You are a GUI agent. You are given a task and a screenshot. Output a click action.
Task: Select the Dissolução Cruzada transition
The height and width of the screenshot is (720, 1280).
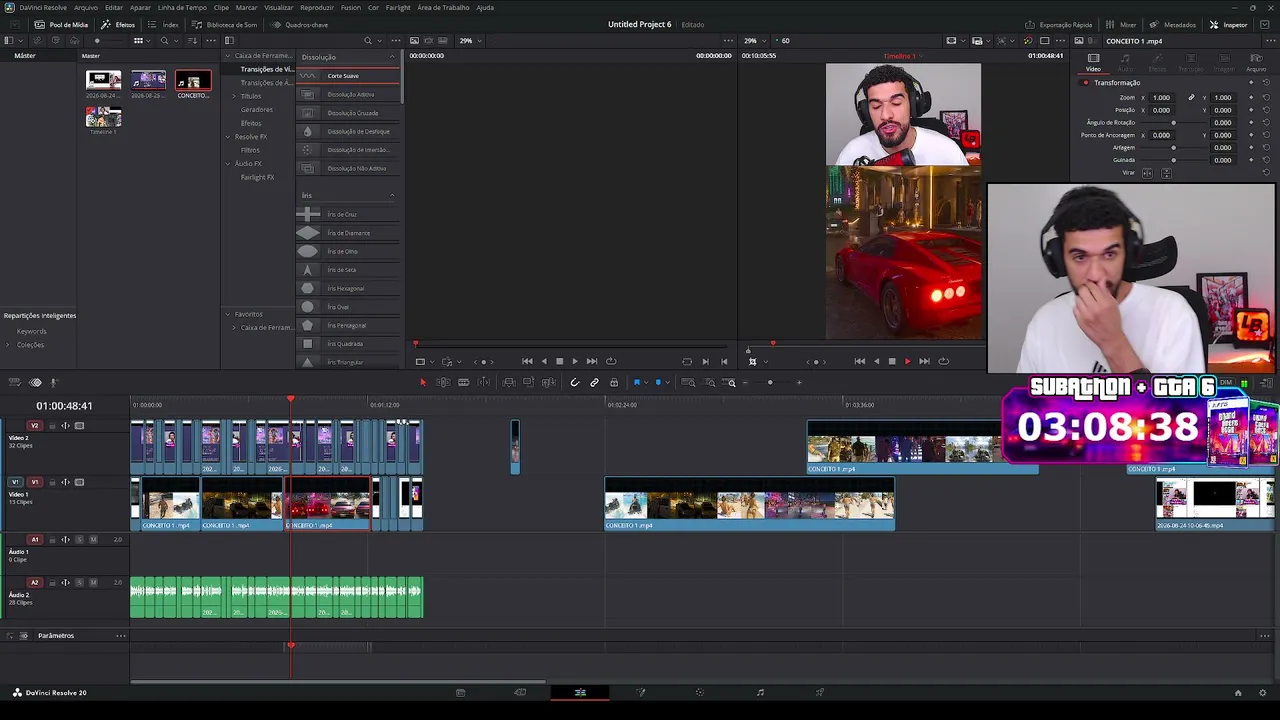pos(349,113)
